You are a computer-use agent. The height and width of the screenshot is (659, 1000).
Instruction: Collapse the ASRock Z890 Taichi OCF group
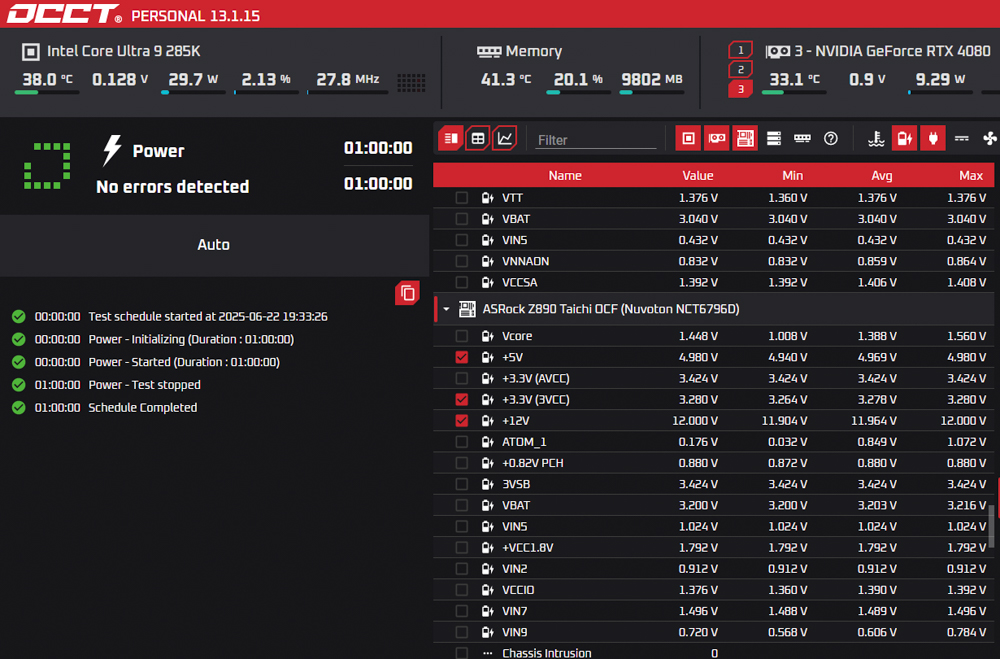coord(446,309)
